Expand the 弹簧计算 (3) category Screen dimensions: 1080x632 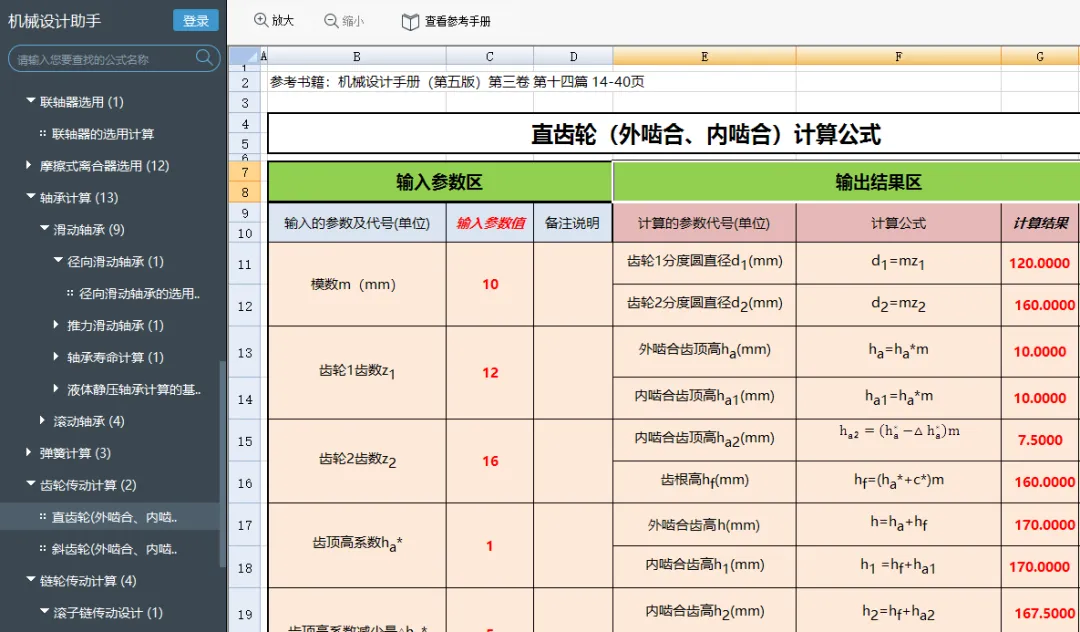(29, 452)
